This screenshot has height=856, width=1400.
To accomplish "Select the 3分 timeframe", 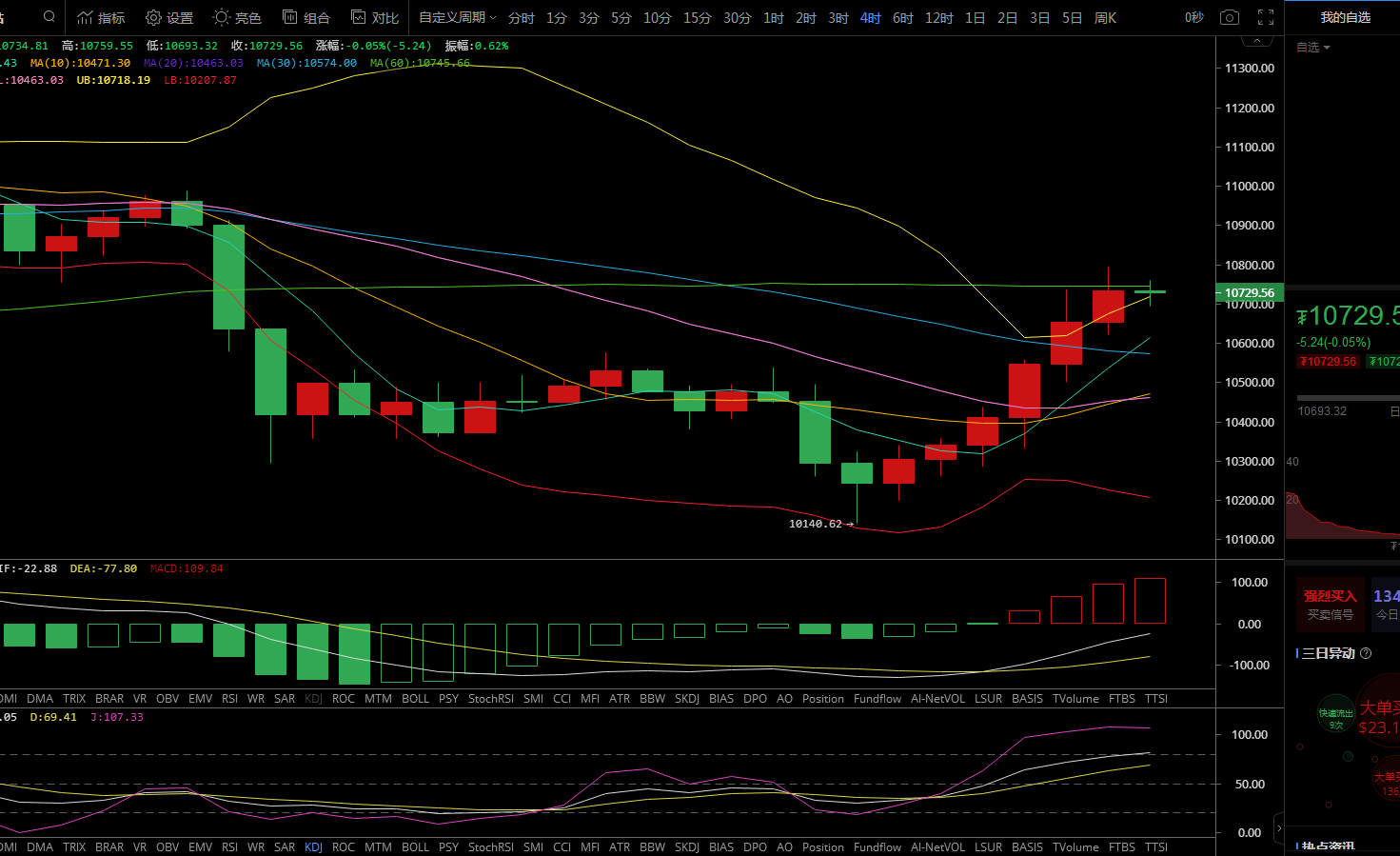I will pos(589,17).
